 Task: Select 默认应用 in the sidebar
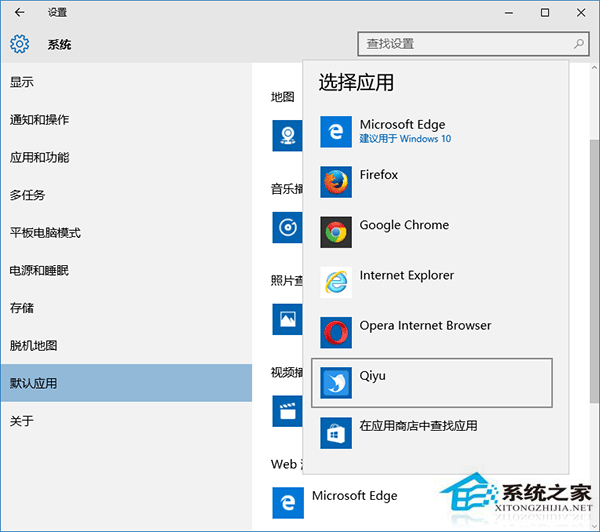[x=126, y=383]
